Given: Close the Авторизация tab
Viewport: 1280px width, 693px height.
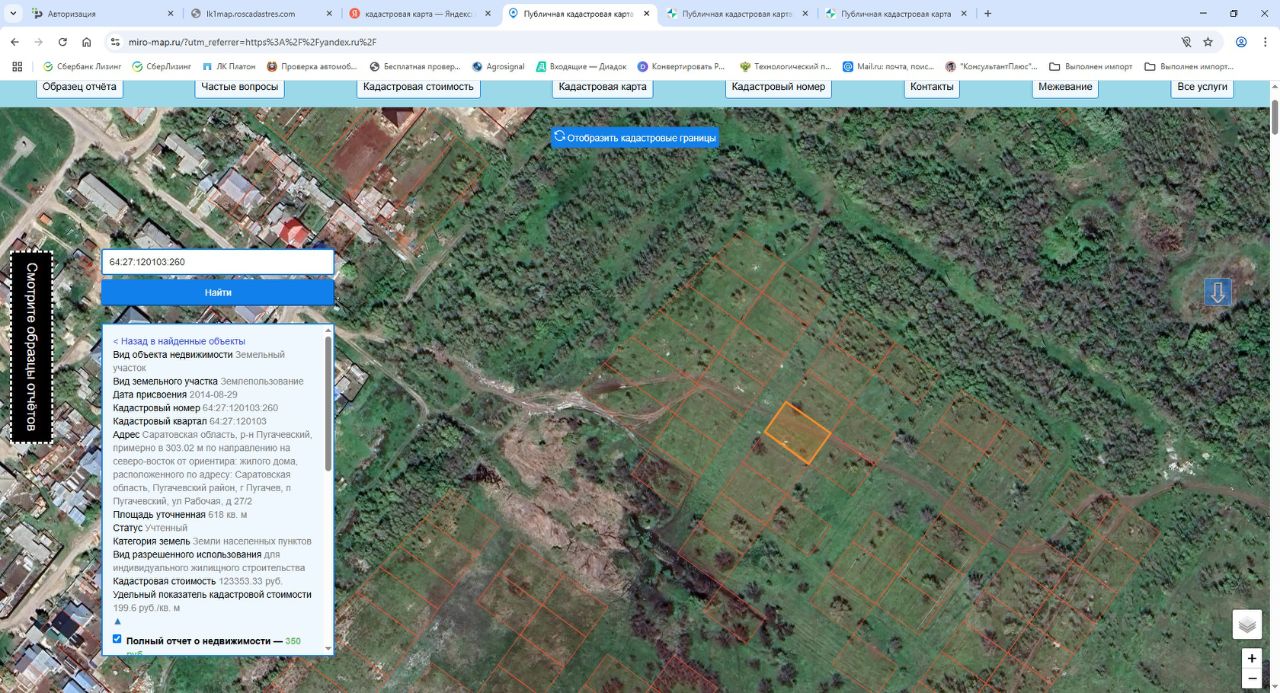Looking at the screenshot, I should tap(170, 14).
